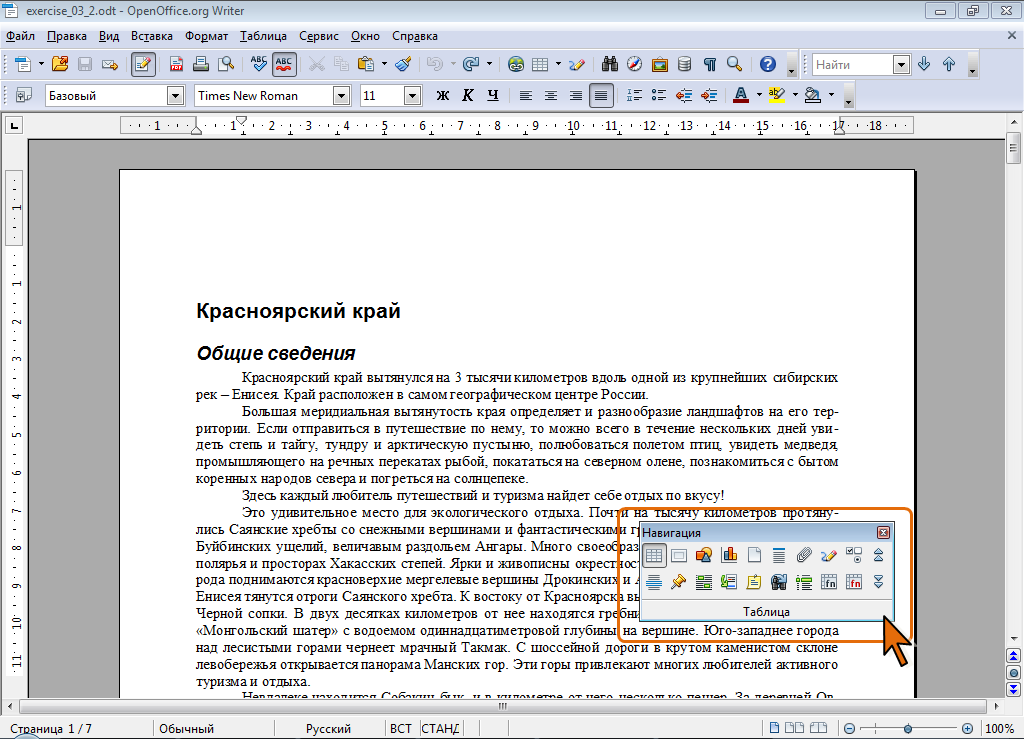Screen dimensions: 1024x739
Task: Choose Drawing pencil icon in Навигация
Action: (829, 556)
